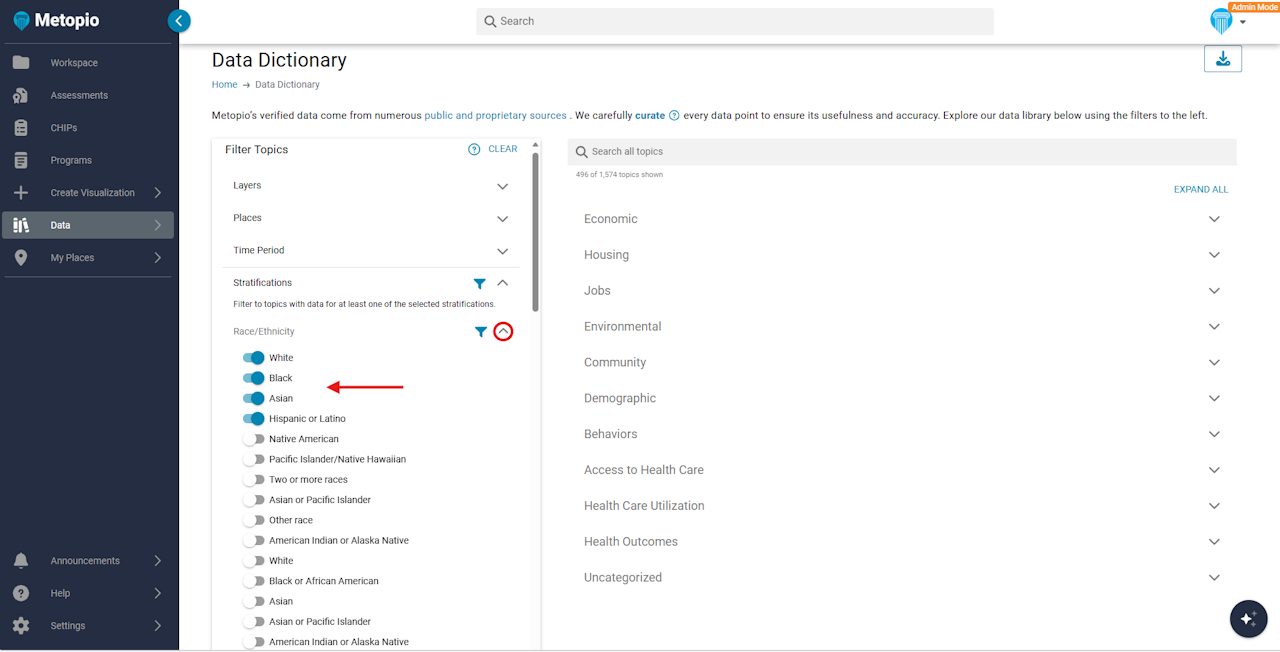Open Assessments in the sidebar
The width and height of the screenshot is (1280, 652).
pyautogui.click(x=88, y=95)
